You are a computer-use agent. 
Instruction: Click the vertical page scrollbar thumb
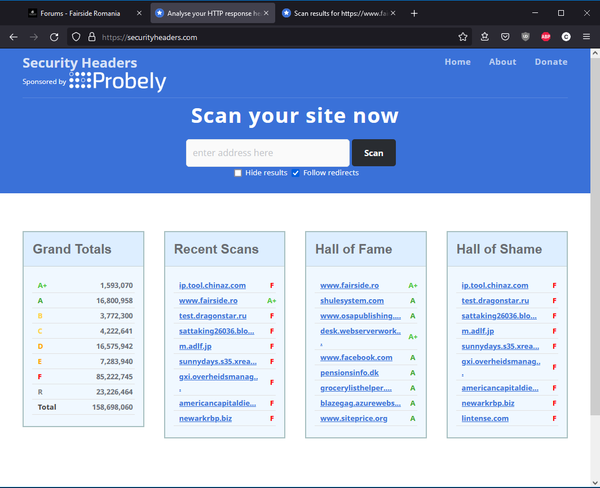tap(595, 236)
